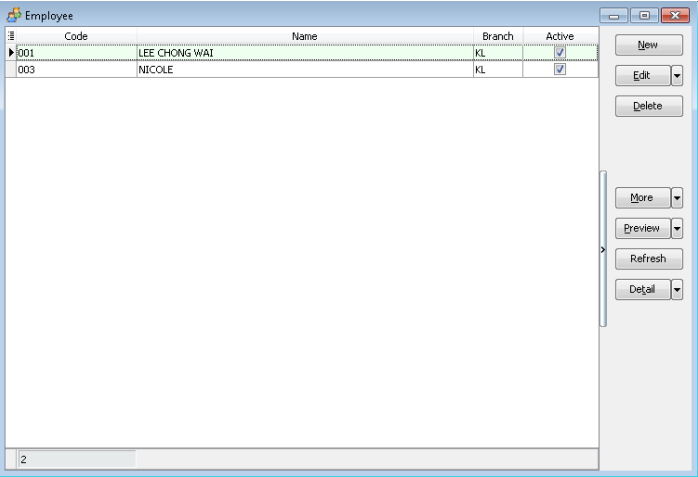698x477 pixels.
Task: Click the Employee window title icon
Action: 14,15
